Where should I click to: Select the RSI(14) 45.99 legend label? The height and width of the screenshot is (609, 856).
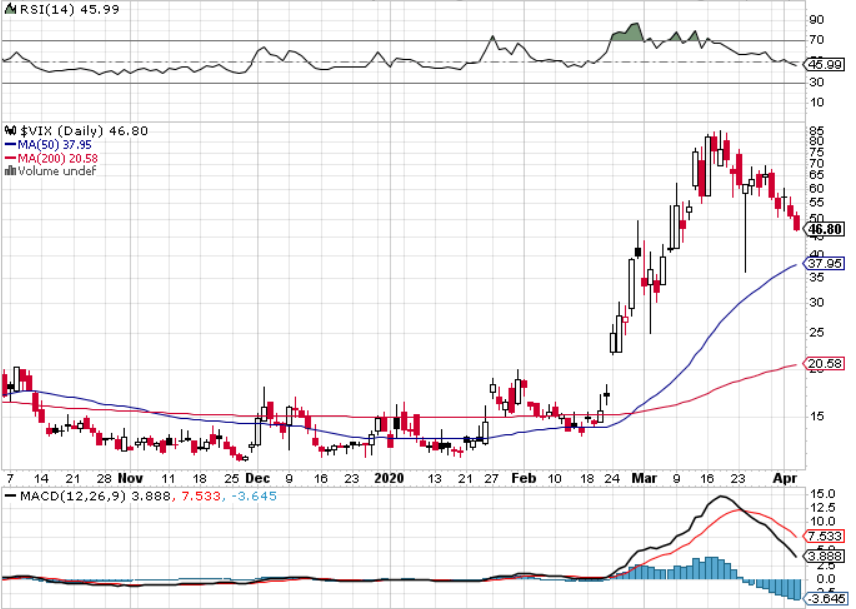pyautogui.click(x=69, y=9)
